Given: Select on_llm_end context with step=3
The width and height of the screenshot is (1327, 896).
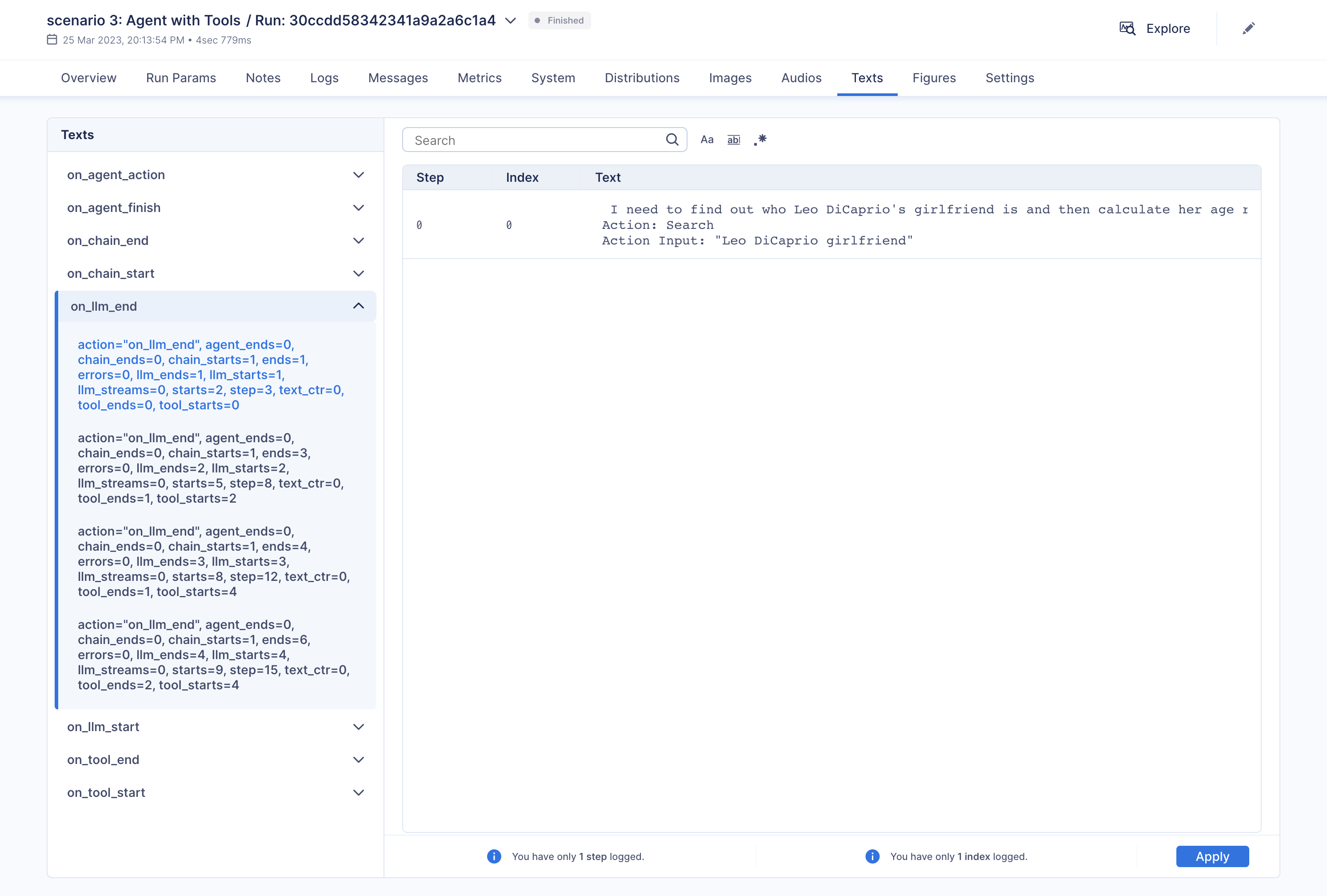Looking at the screenshot, I should pos(211,375).
